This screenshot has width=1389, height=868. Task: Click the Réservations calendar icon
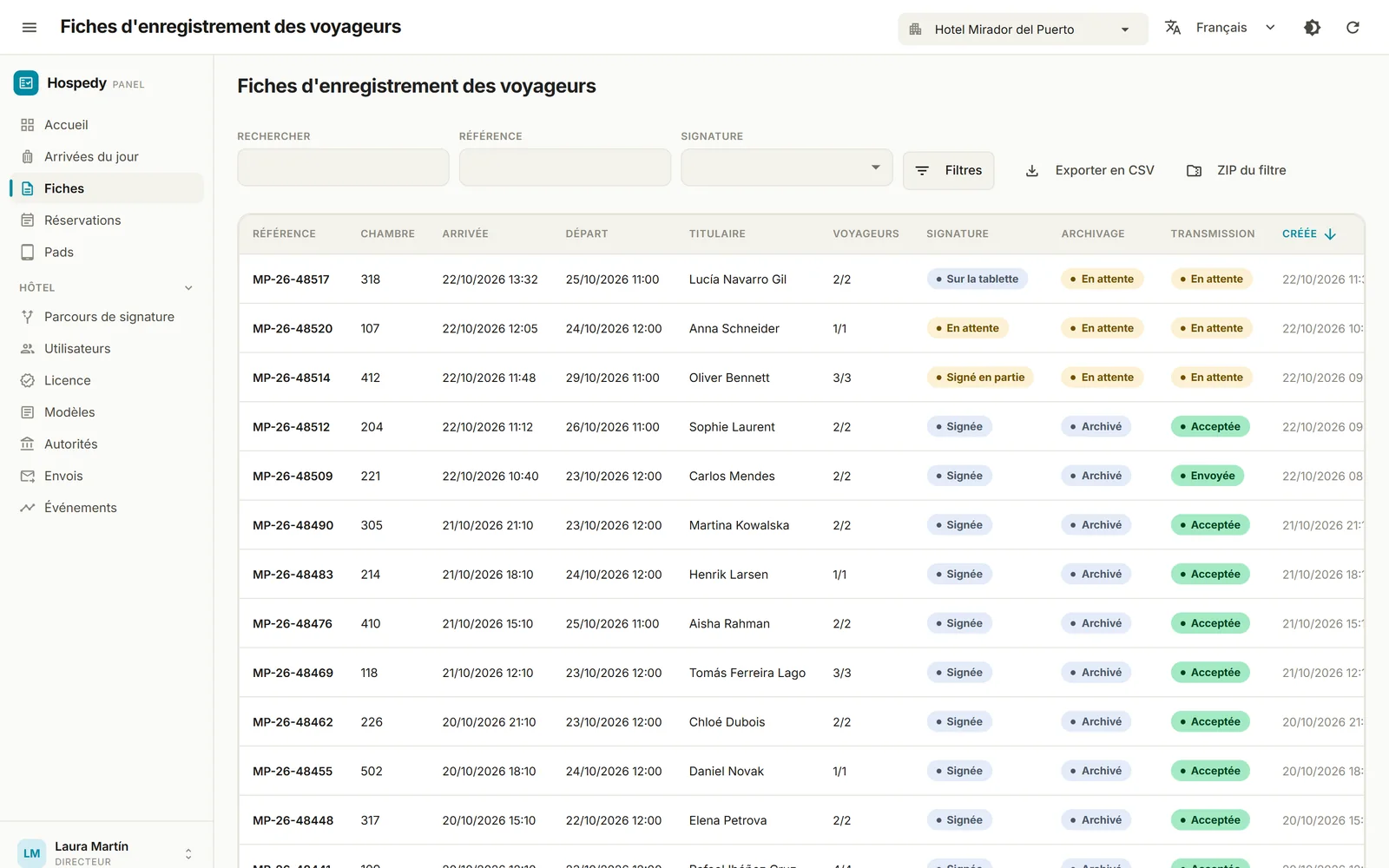coord(28,220)
